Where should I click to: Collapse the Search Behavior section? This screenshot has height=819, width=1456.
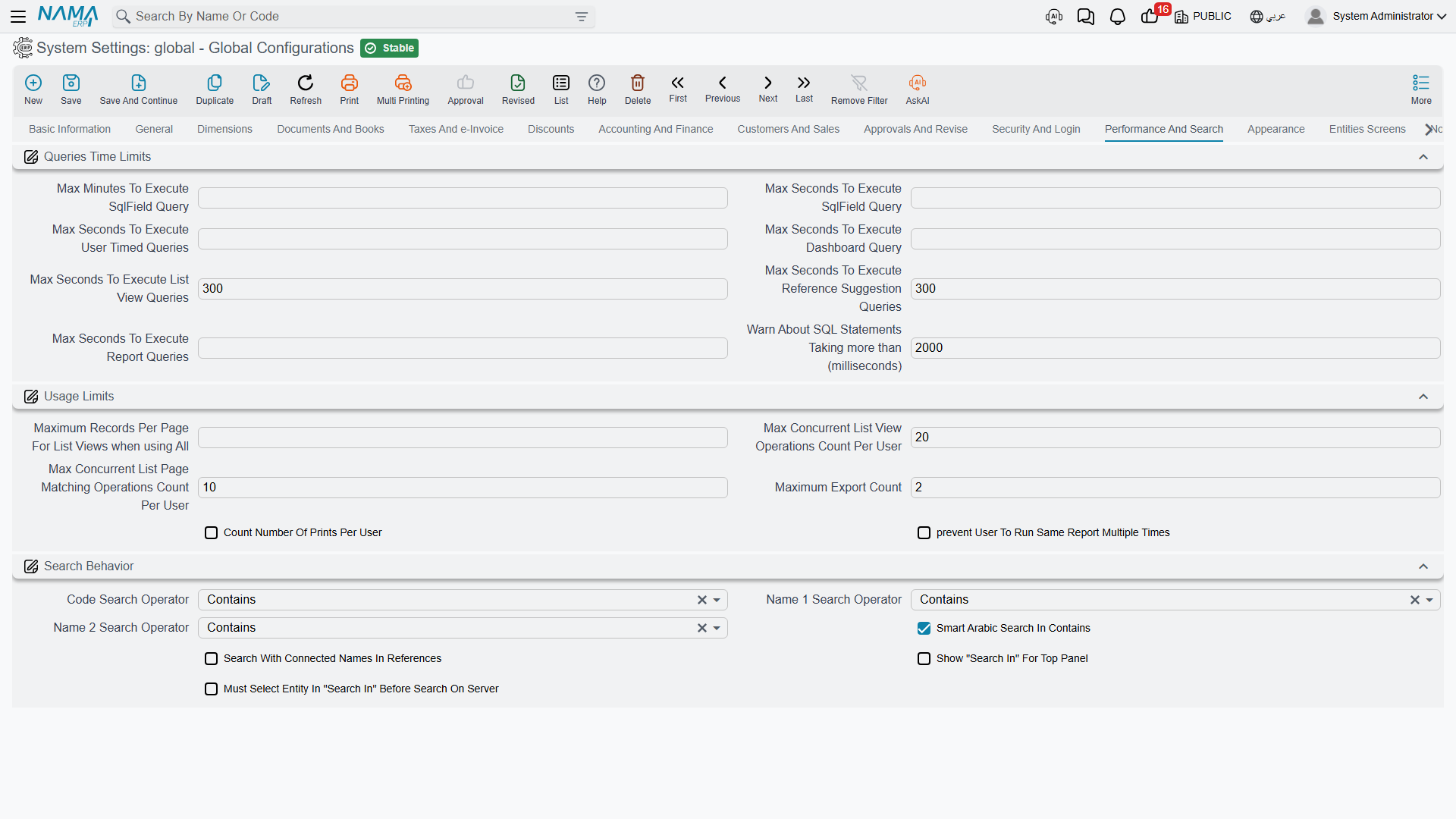[x=1423, y=566]
